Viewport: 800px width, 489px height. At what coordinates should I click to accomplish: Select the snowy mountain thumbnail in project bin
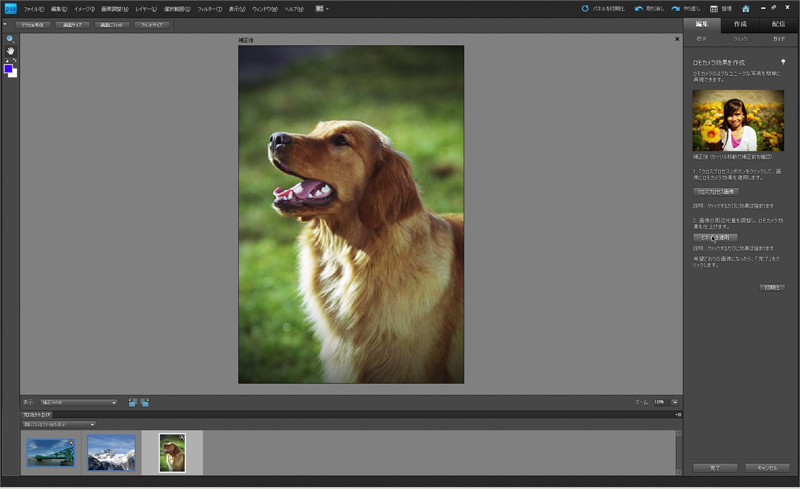(110, 452)
